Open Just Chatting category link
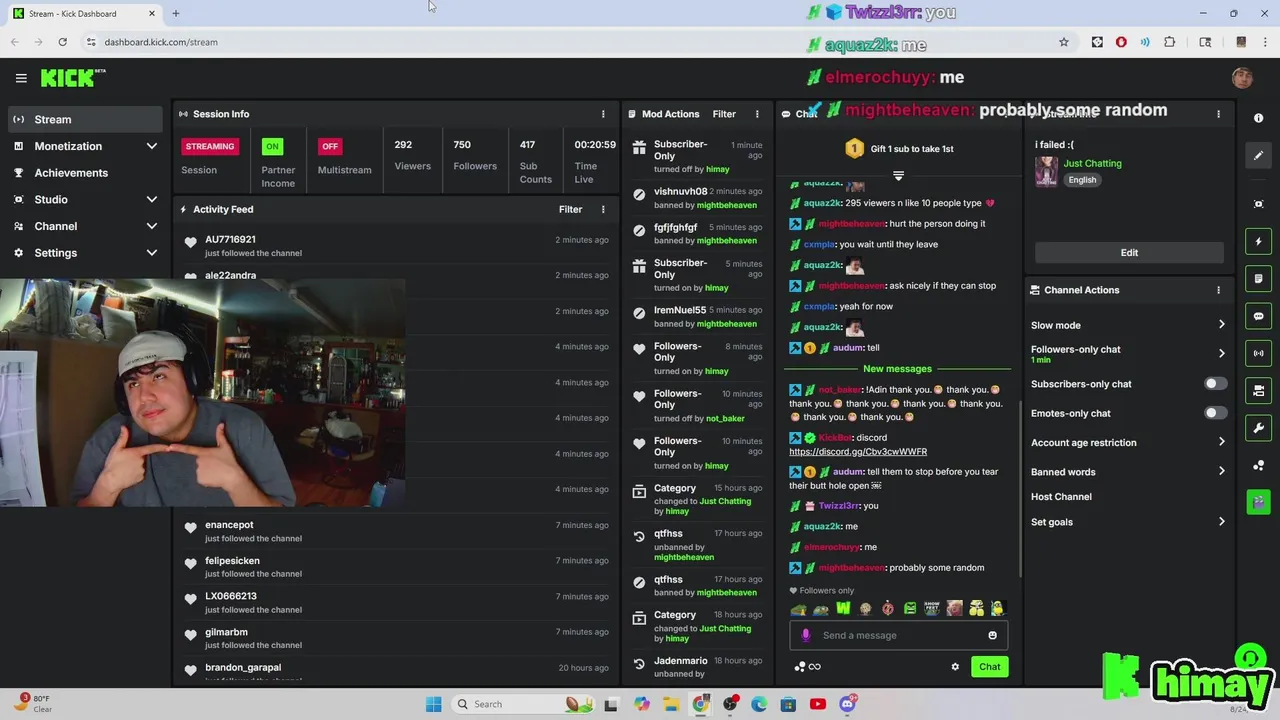Image resolution: width=1280 pixels, height=720 pixels. [x=1092, y=163]
